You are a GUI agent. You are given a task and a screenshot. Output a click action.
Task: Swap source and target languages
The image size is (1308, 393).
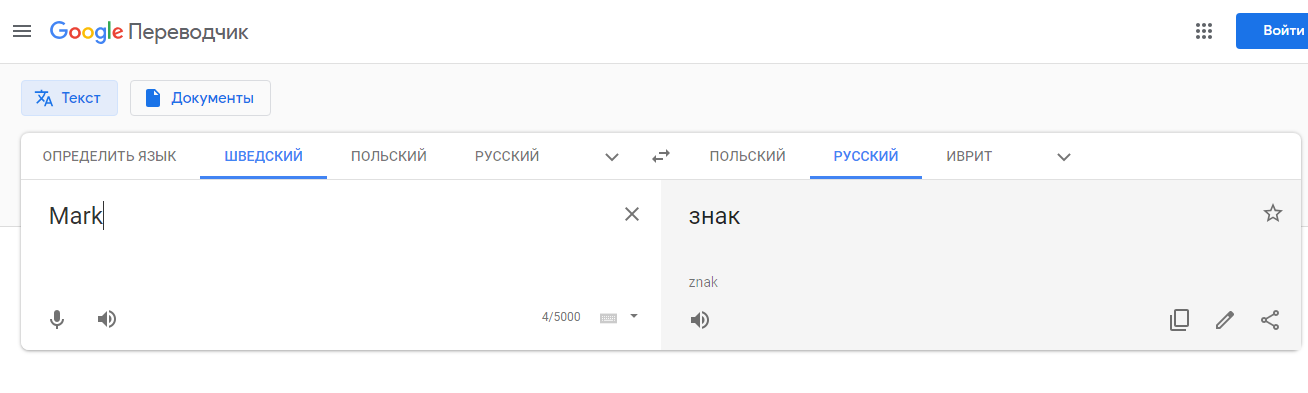point(661,156)
